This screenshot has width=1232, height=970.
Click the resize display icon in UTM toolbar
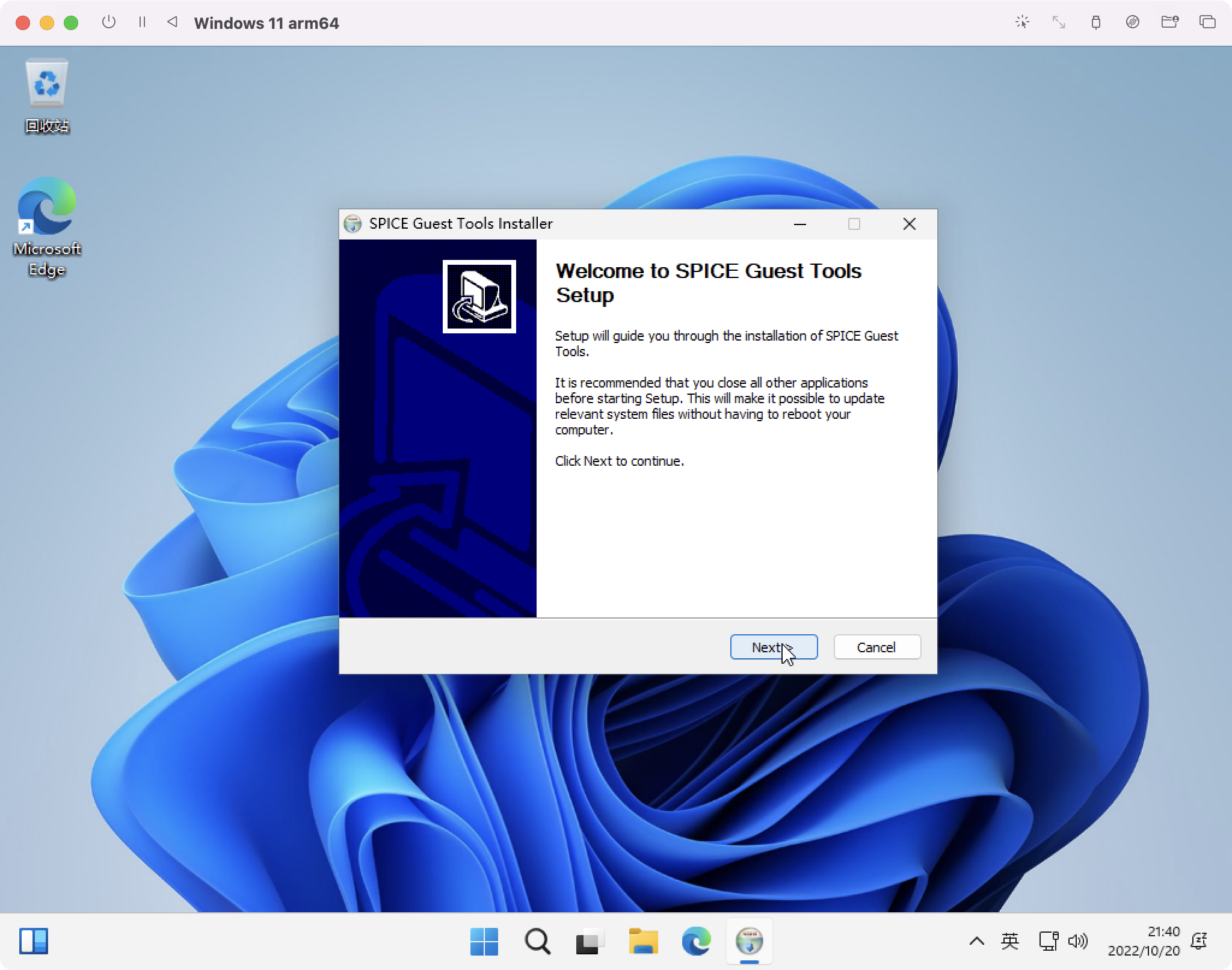pos(1059,22)
